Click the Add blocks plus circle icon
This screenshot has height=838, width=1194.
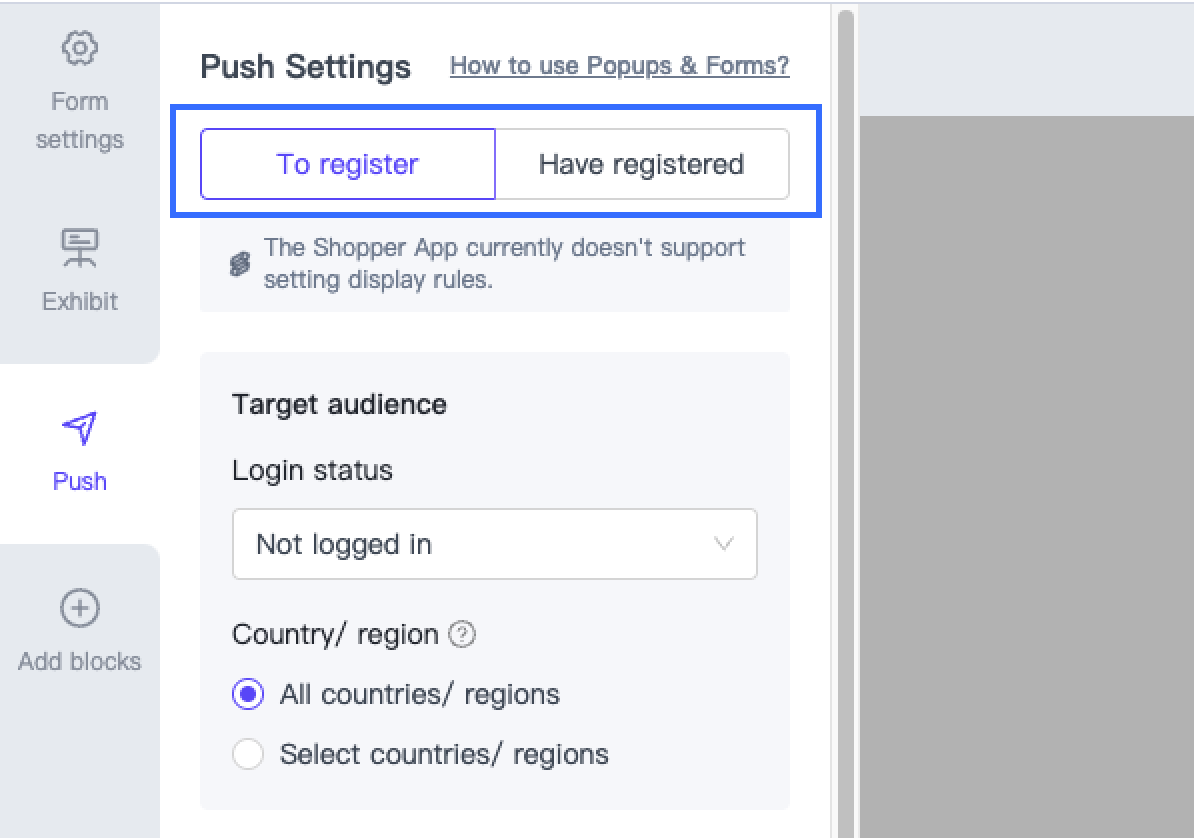click(79, 608)
